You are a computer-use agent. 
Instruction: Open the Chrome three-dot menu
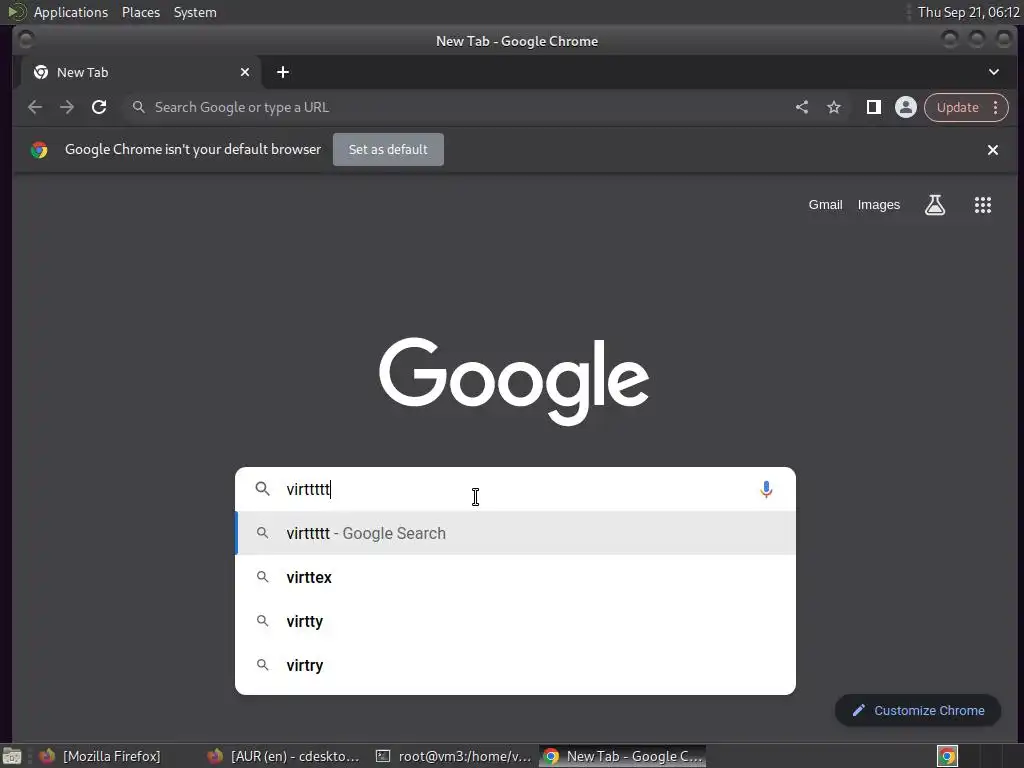pyautogui.click(x=995, y=107)
